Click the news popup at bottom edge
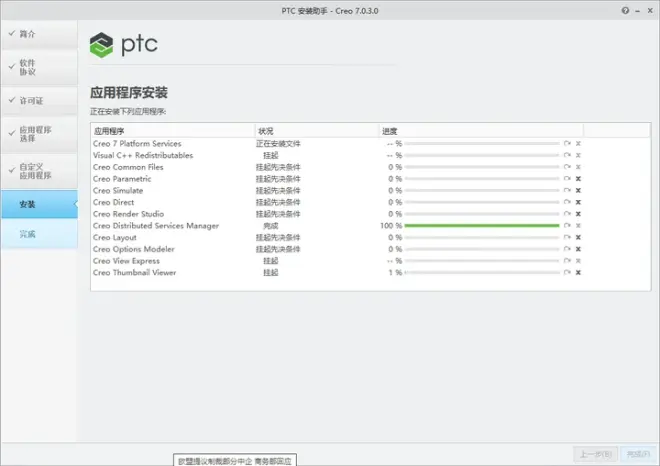 (235, 461)
